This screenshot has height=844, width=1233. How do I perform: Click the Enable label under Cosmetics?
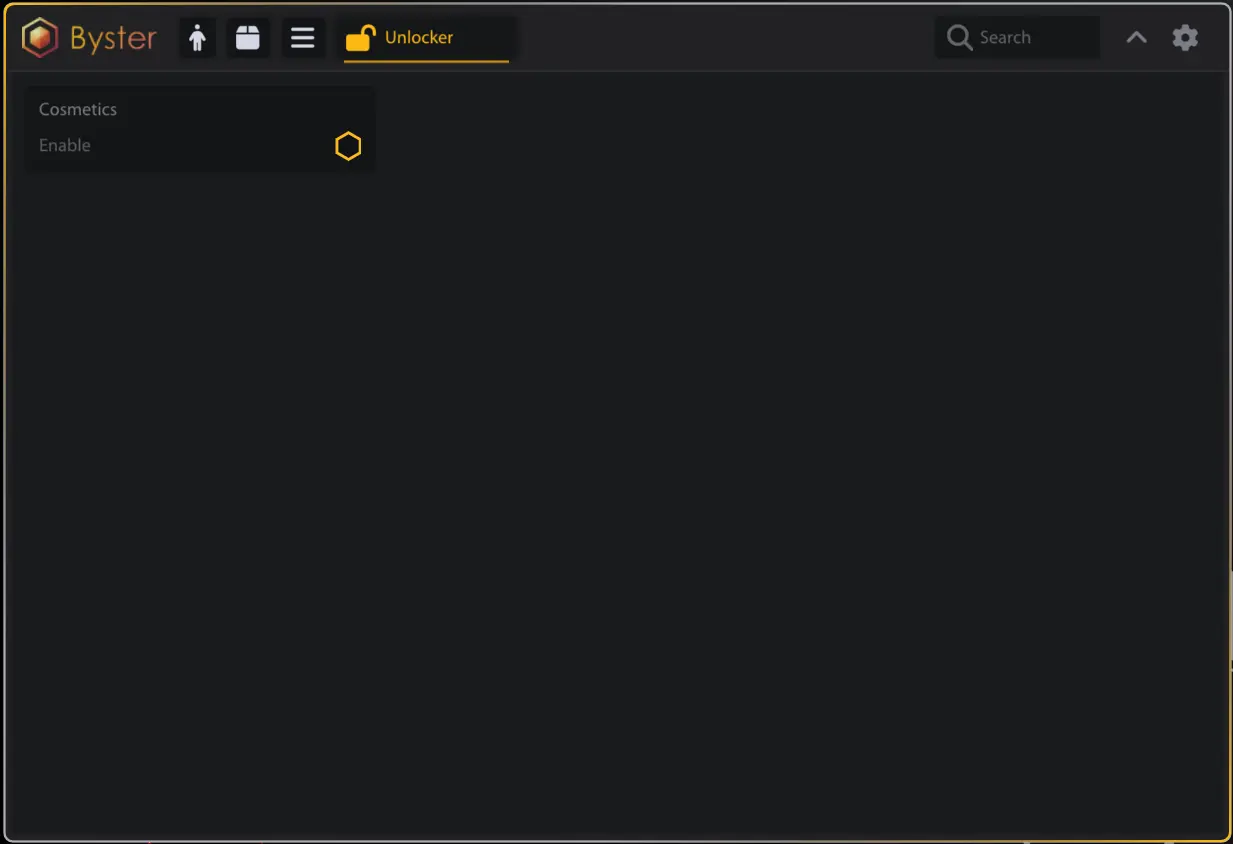click(x=65, y=146)
